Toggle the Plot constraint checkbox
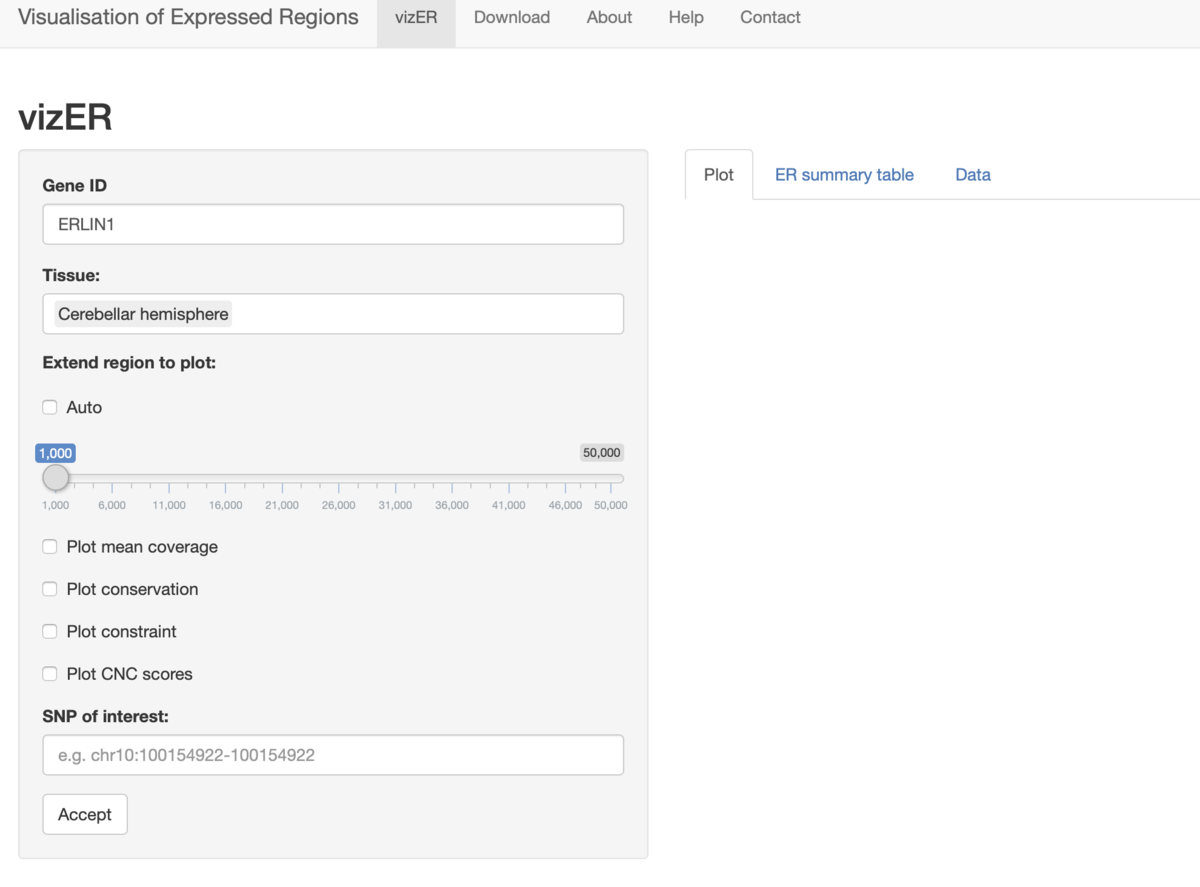This screenshot has width=1200, height=887. 50,631
